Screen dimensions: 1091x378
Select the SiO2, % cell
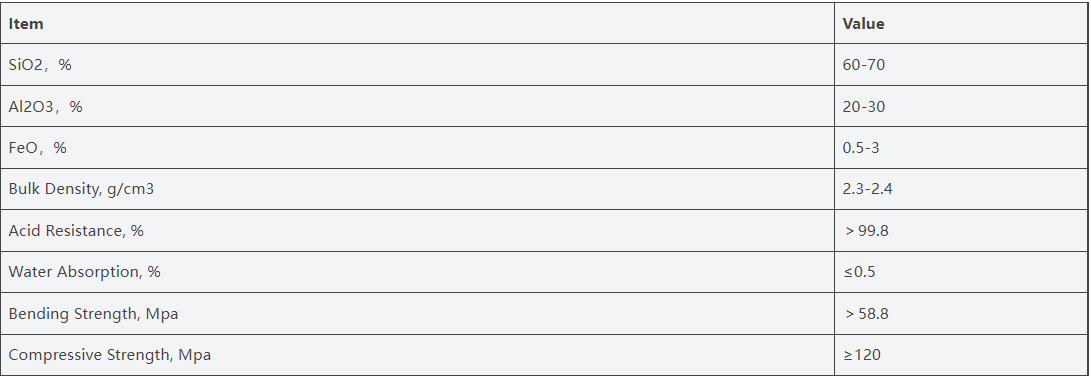(x=417, y=65)
